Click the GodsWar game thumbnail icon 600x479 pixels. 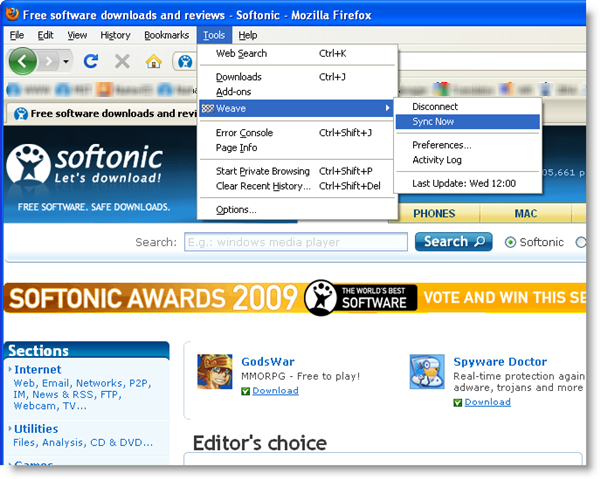(x=215, y=371)
